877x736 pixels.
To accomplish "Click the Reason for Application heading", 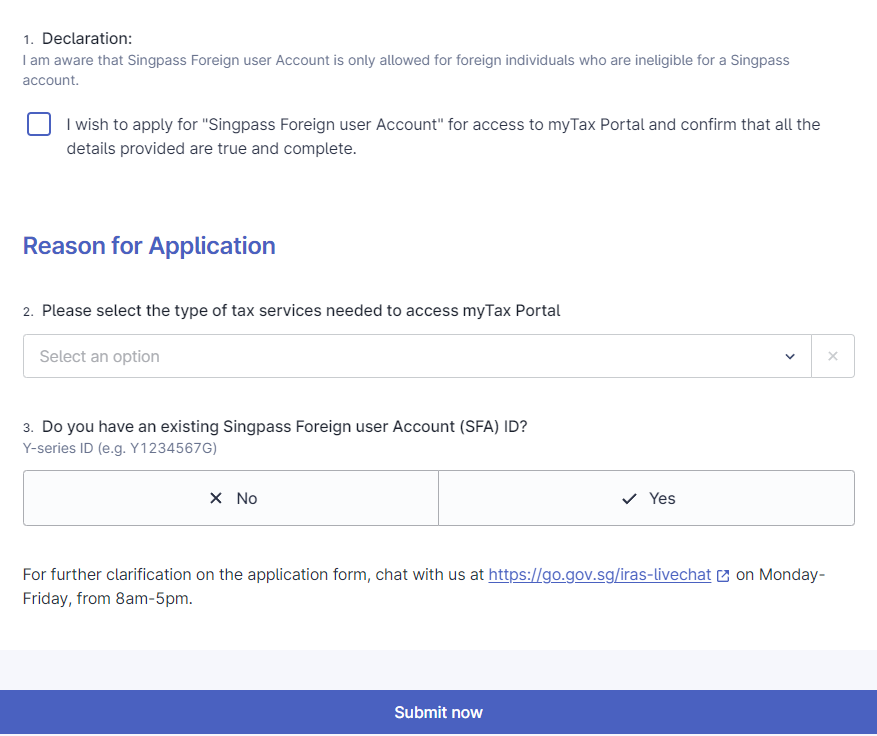I will point(149,246).
